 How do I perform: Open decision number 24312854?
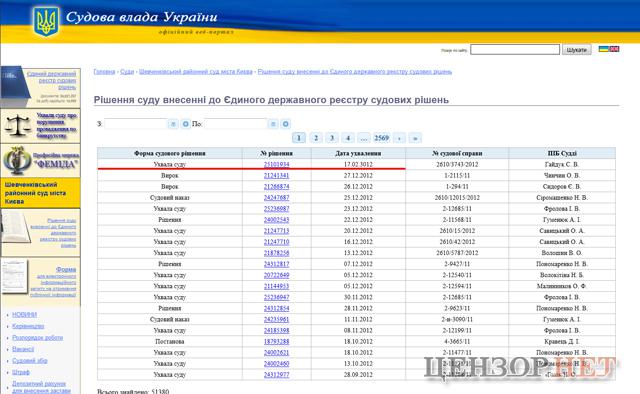coord(276,308)
